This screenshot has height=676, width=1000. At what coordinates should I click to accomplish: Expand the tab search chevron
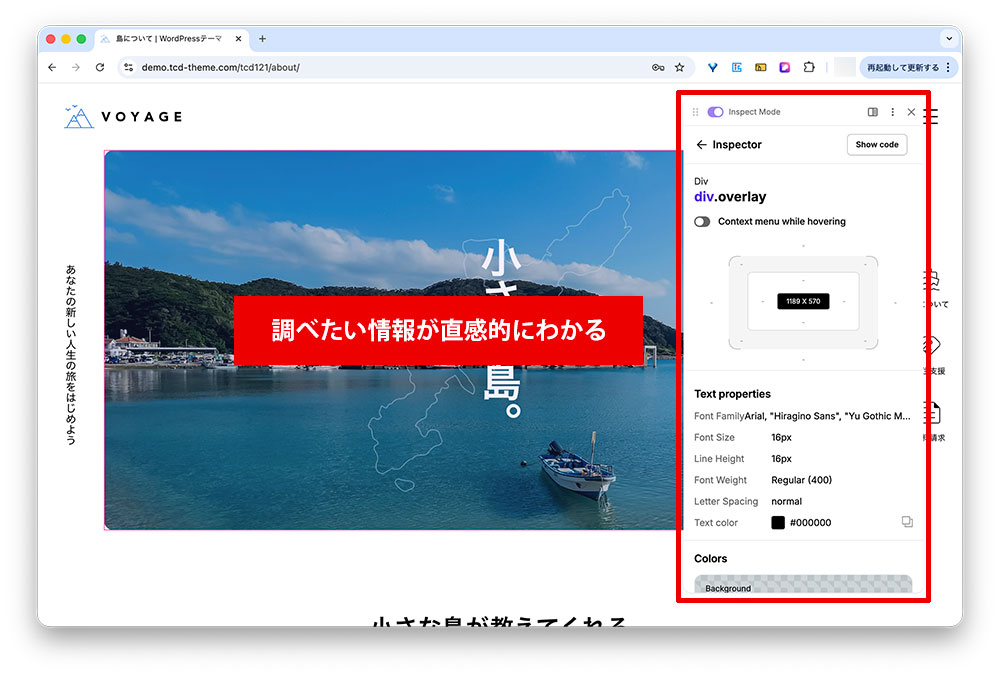[947, 39]
